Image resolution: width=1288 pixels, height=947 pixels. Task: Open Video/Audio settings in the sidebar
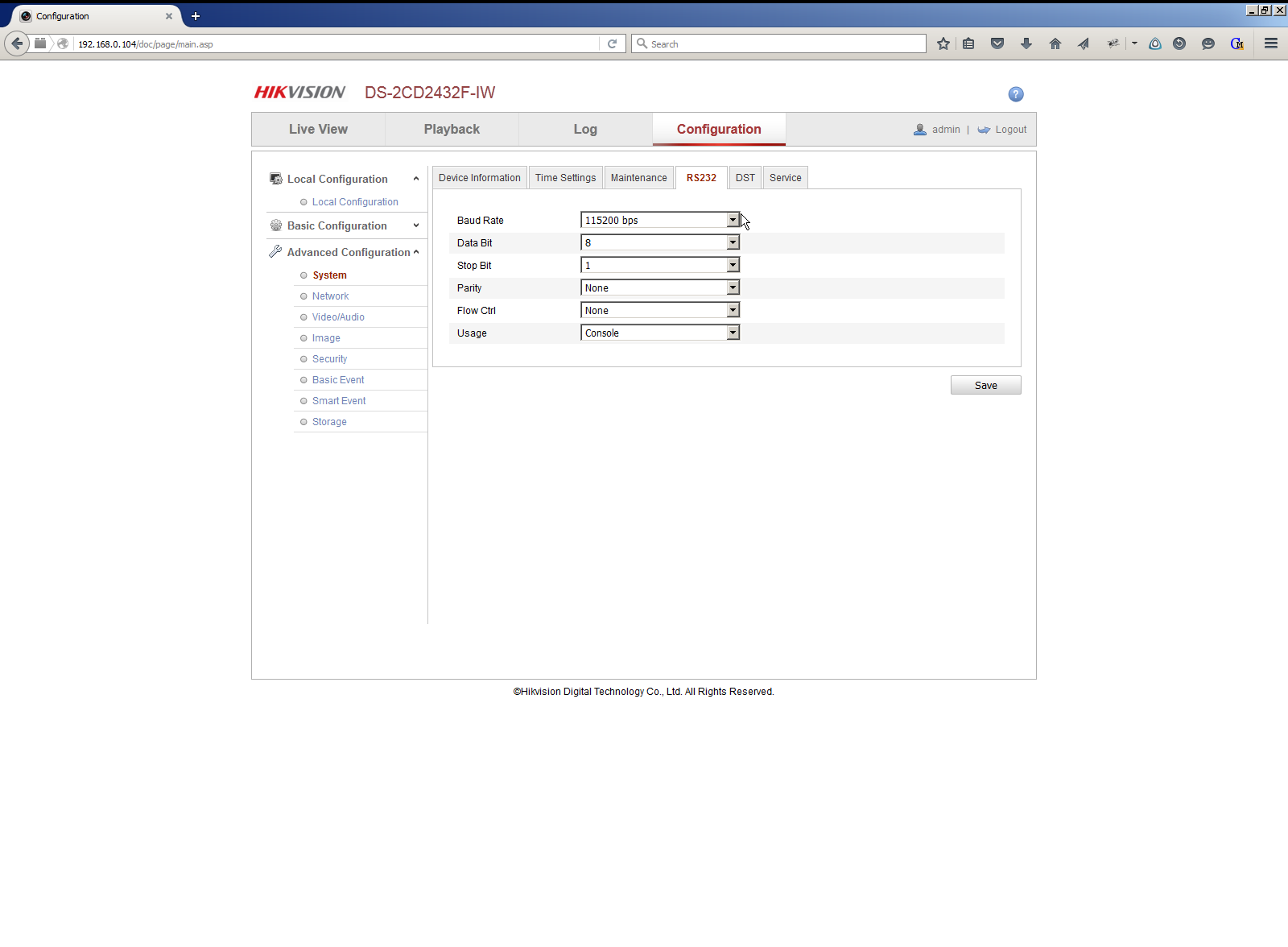338,317
